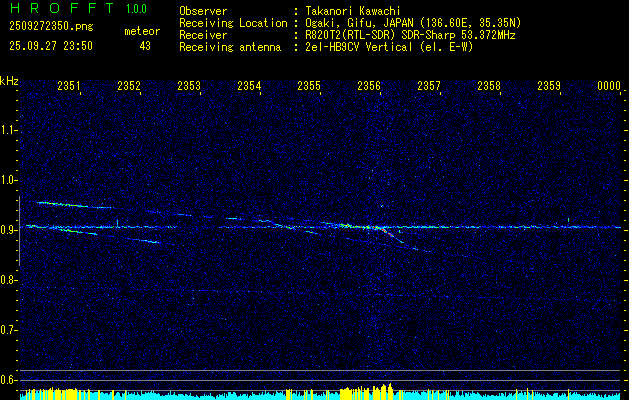This screenshot has width=629, height=400.
Task: Click the 0.6 kHz frequency label
Action: [x=8, y=380]
